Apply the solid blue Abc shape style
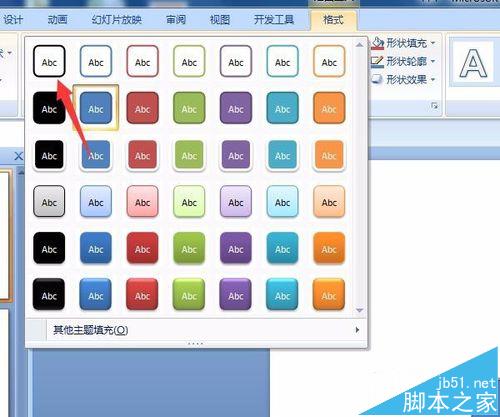Image resolution: width=500 pixels, height=417 pixels. 96,108
